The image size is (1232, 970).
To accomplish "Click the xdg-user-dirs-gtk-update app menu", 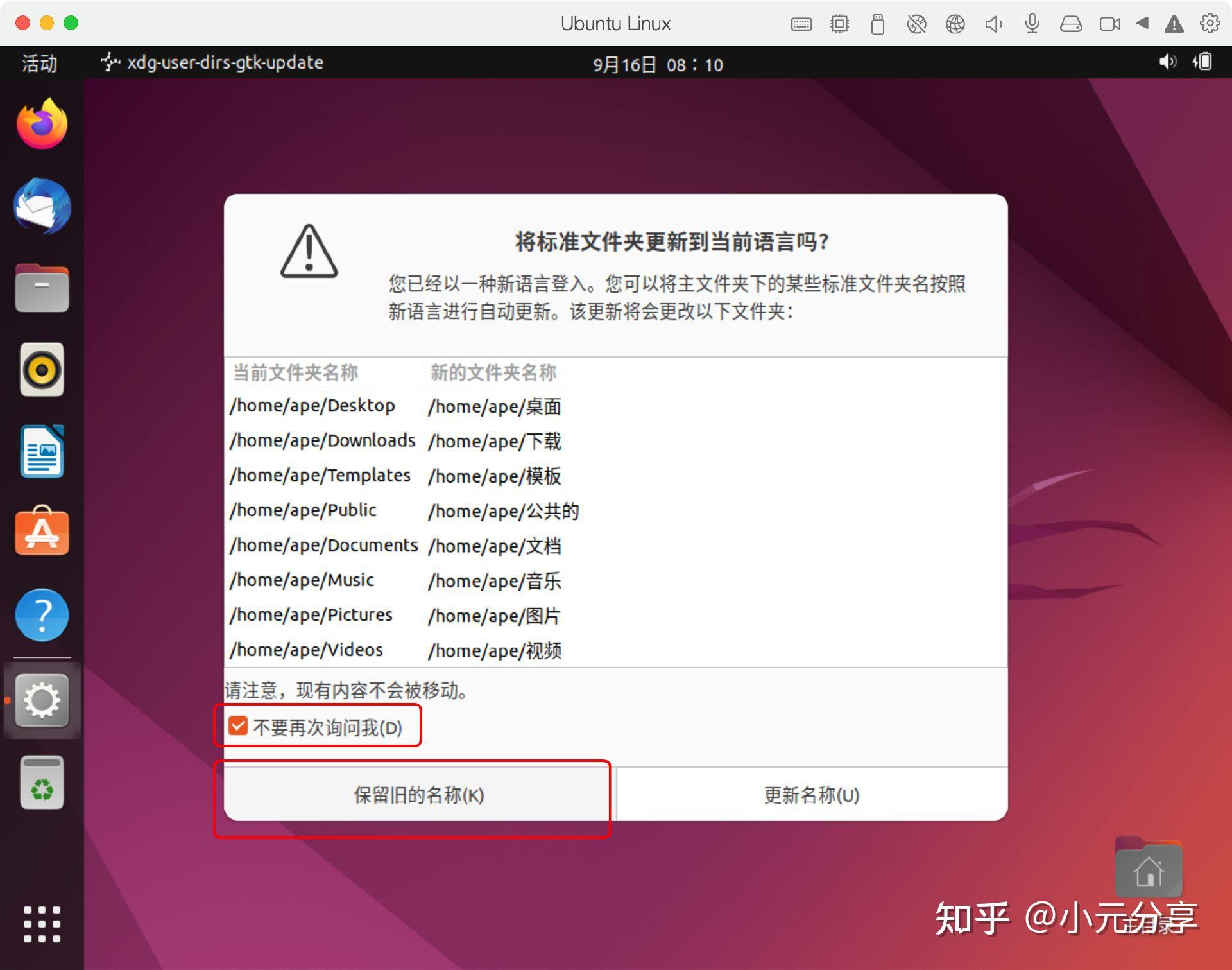I will point(212,62).
